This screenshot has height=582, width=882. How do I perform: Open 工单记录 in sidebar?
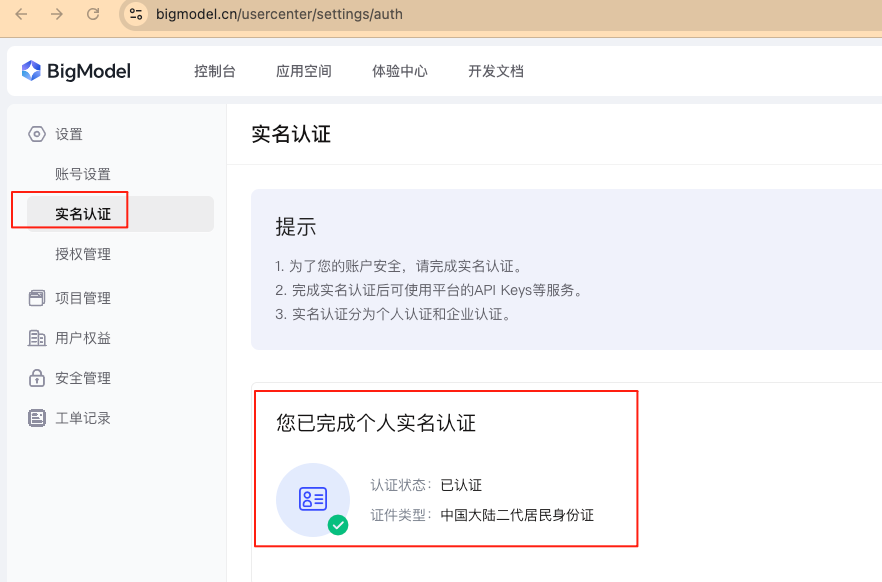(x=83, y=418)
